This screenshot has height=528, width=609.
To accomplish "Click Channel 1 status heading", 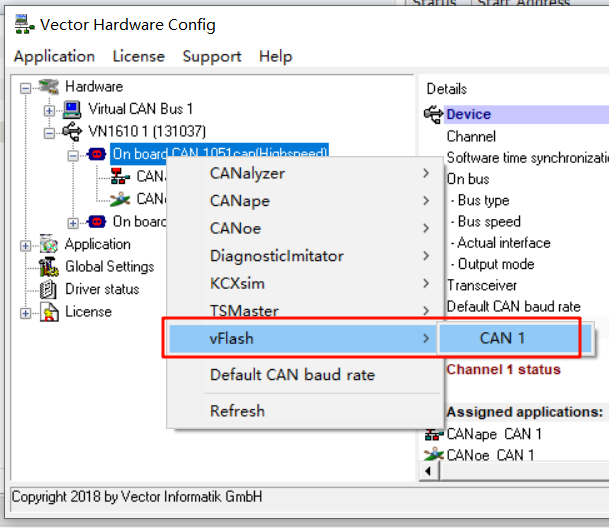I will pos(503,369).
